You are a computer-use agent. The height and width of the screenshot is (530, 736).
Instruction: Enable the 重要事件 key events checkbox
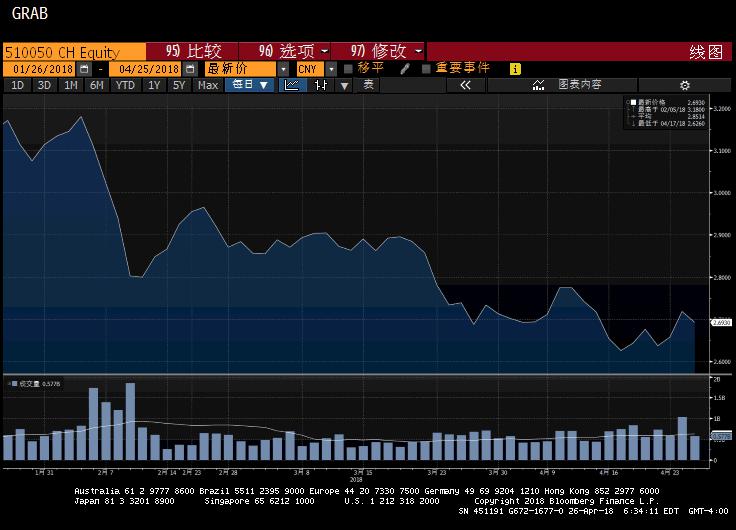(426, 69)
